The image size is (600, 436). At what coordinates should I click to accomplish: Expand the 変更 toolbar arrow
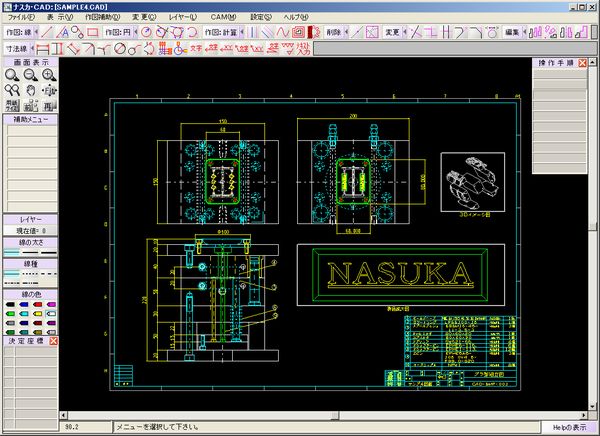[x=405, y=32]
